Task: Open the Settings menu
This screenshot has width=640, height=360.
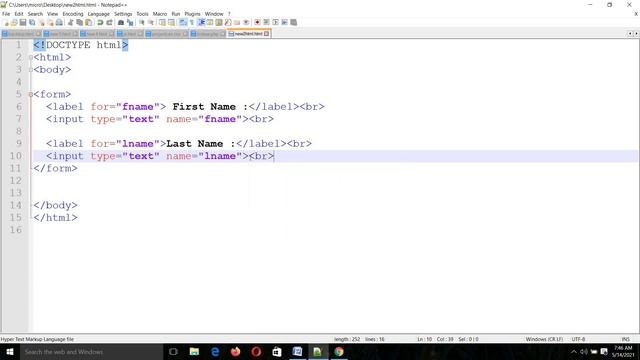Action: 123,14
